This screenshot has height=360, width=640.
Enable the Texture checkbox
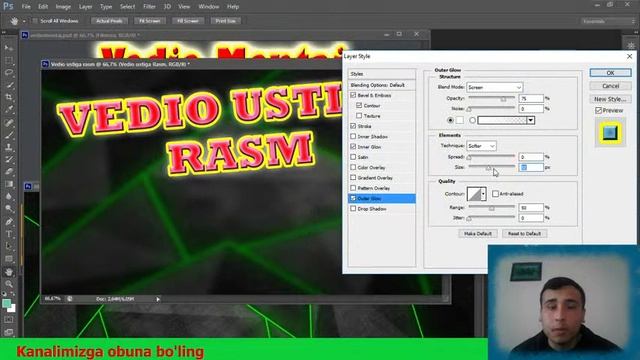pos(359,116)
